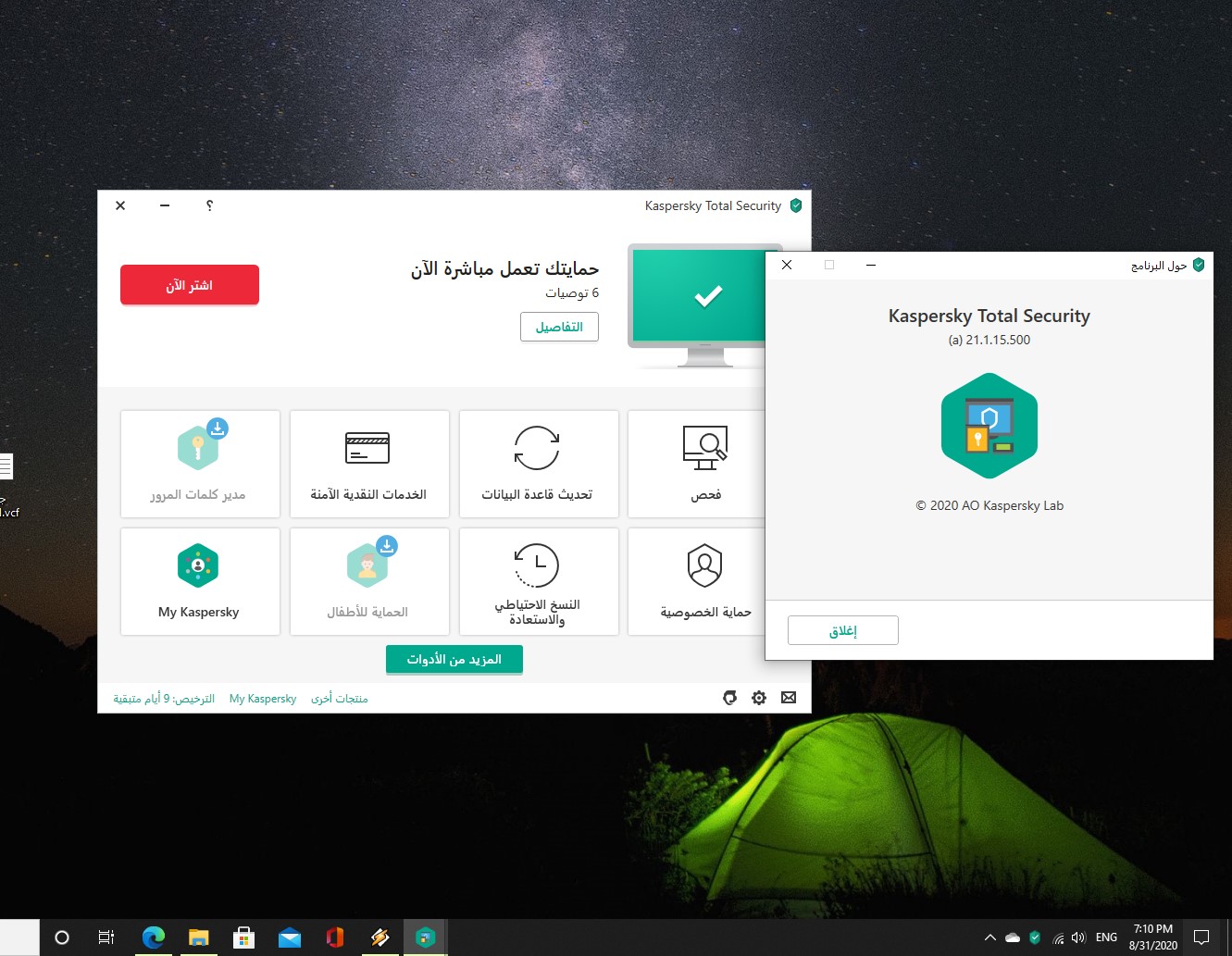Click the help question mark in Kaspersky title bar
Image resolution: width=1232 pixels, height=956 pixels.
(x=209, y=205)
